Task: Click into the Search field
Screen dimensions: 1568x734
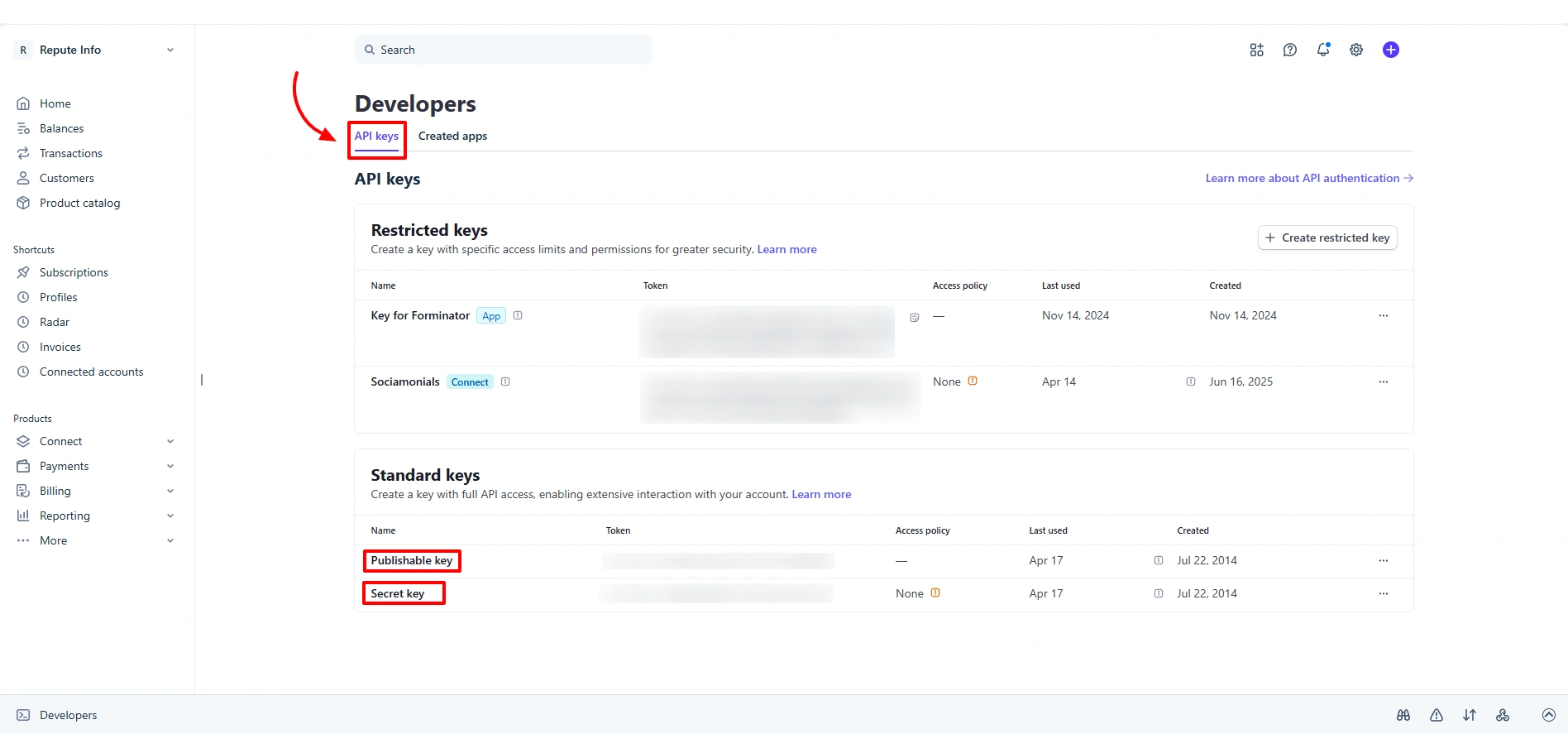Action: (x=504, y=50)
